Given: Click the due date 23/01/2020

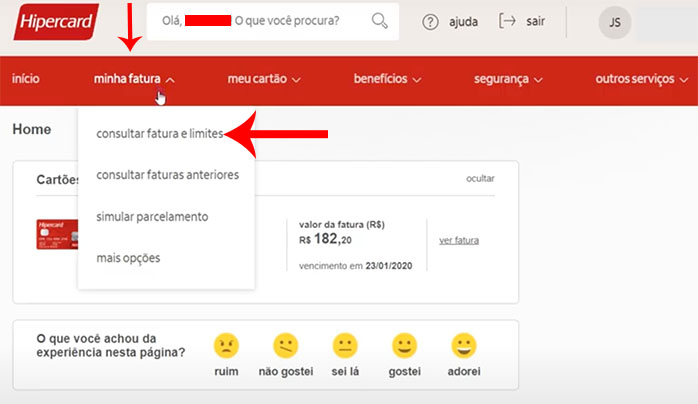Looking at the screenshot, I should pos(389,266).
